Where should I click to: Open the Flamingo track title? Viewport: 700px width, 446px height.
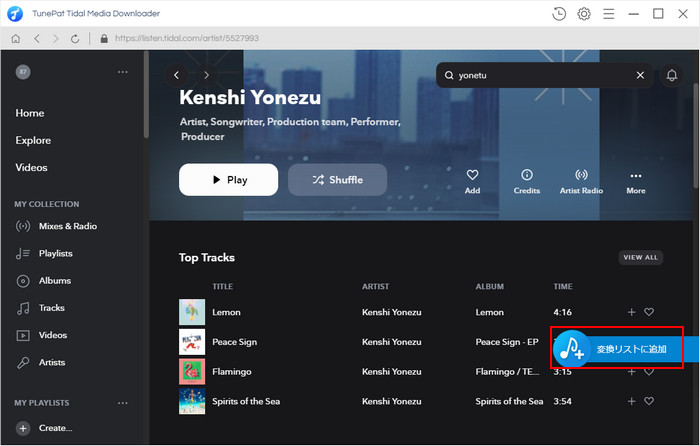coord(232,371)
